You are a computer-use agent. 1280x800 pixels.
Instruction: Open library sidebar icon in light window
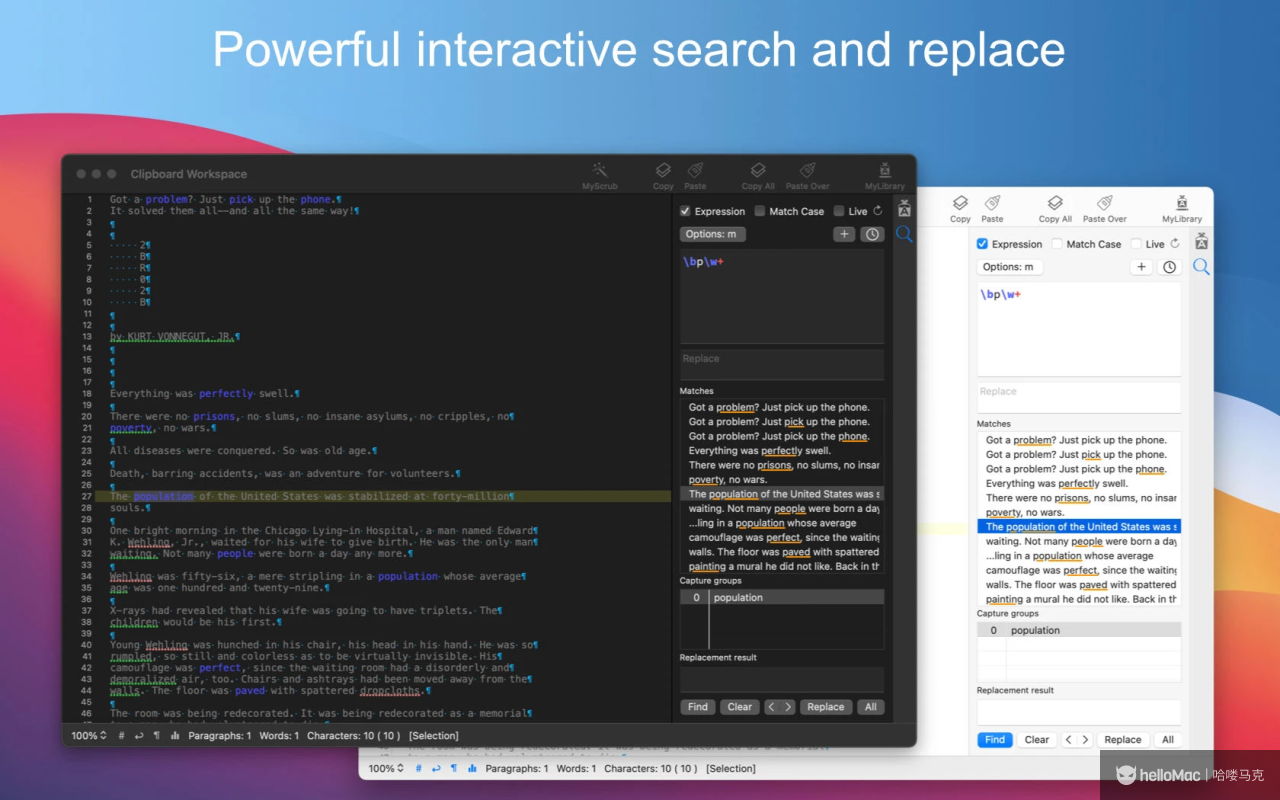1201,242
